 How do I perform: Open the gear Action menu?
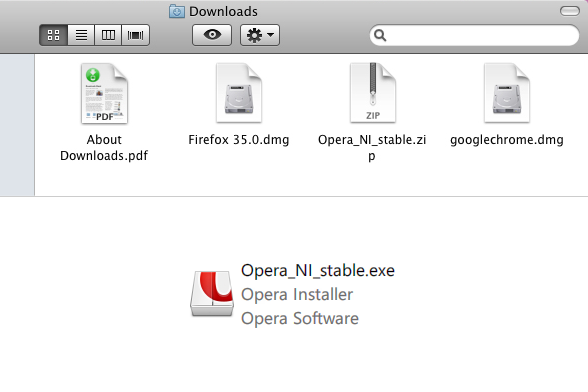(260, 35)
